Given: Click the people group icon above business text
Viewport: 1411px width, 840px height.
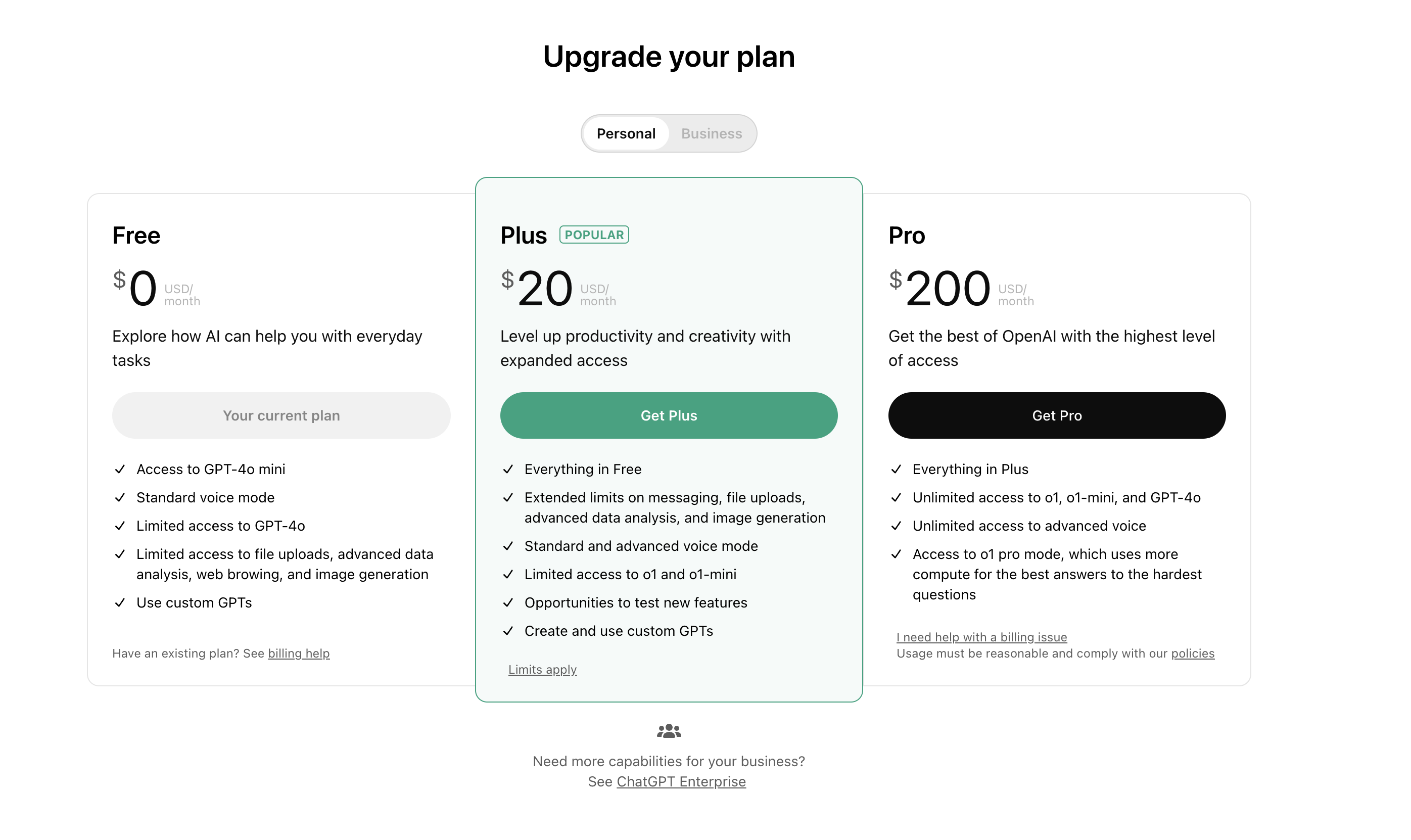Looking at the screenshot, I should coord(669,731).
